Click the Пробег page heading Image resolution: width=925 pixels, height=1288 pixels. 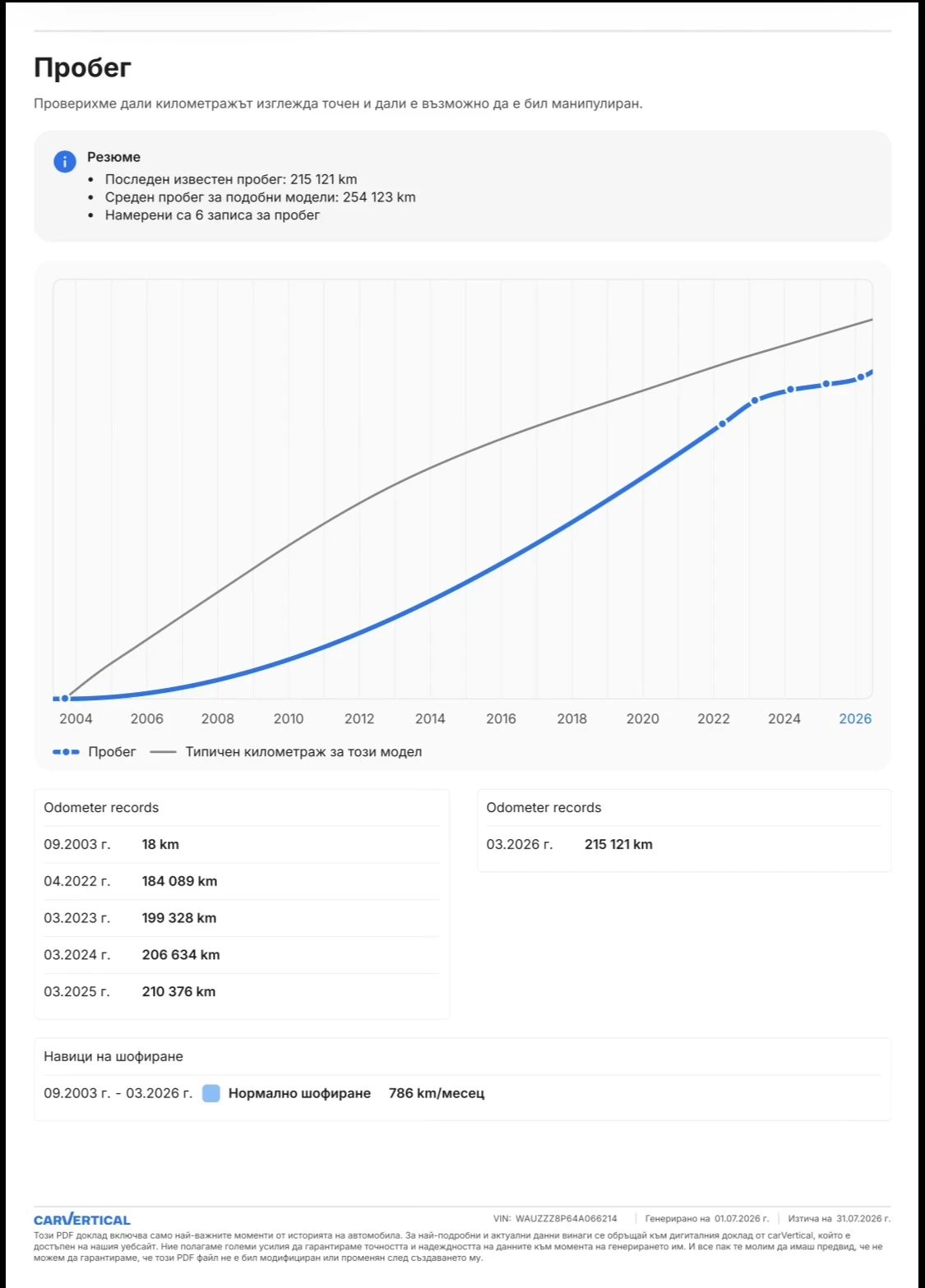[82, 67]
